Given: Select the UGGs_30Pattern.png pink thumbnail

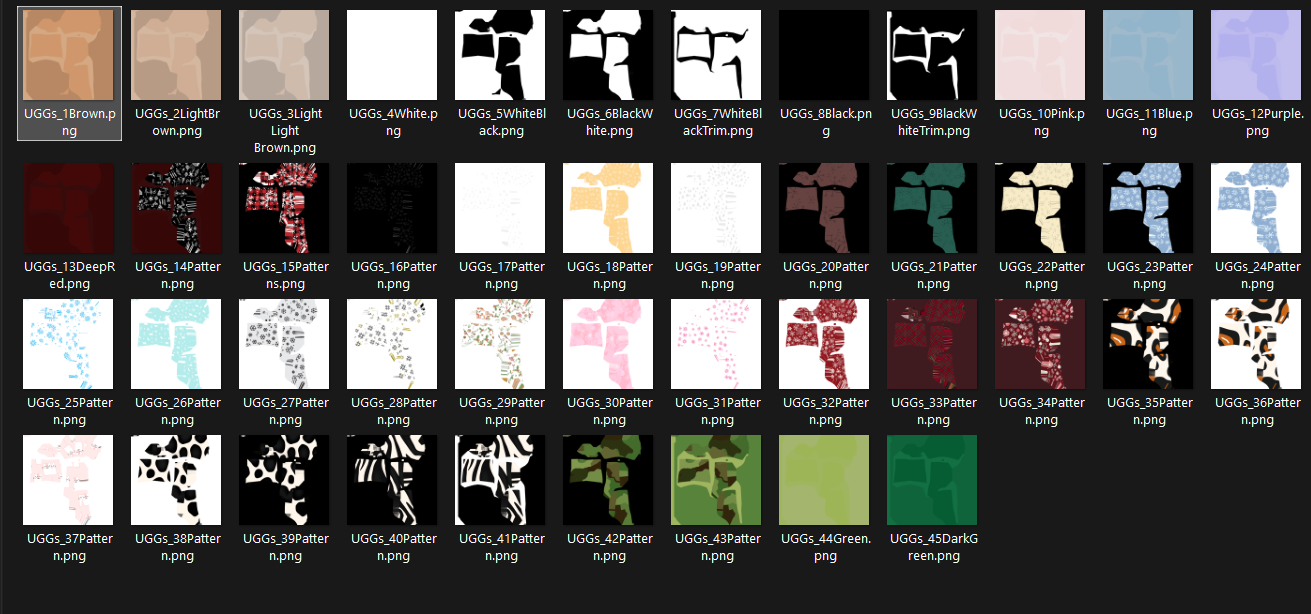Looking at the screenshot, I should (608, 344).
